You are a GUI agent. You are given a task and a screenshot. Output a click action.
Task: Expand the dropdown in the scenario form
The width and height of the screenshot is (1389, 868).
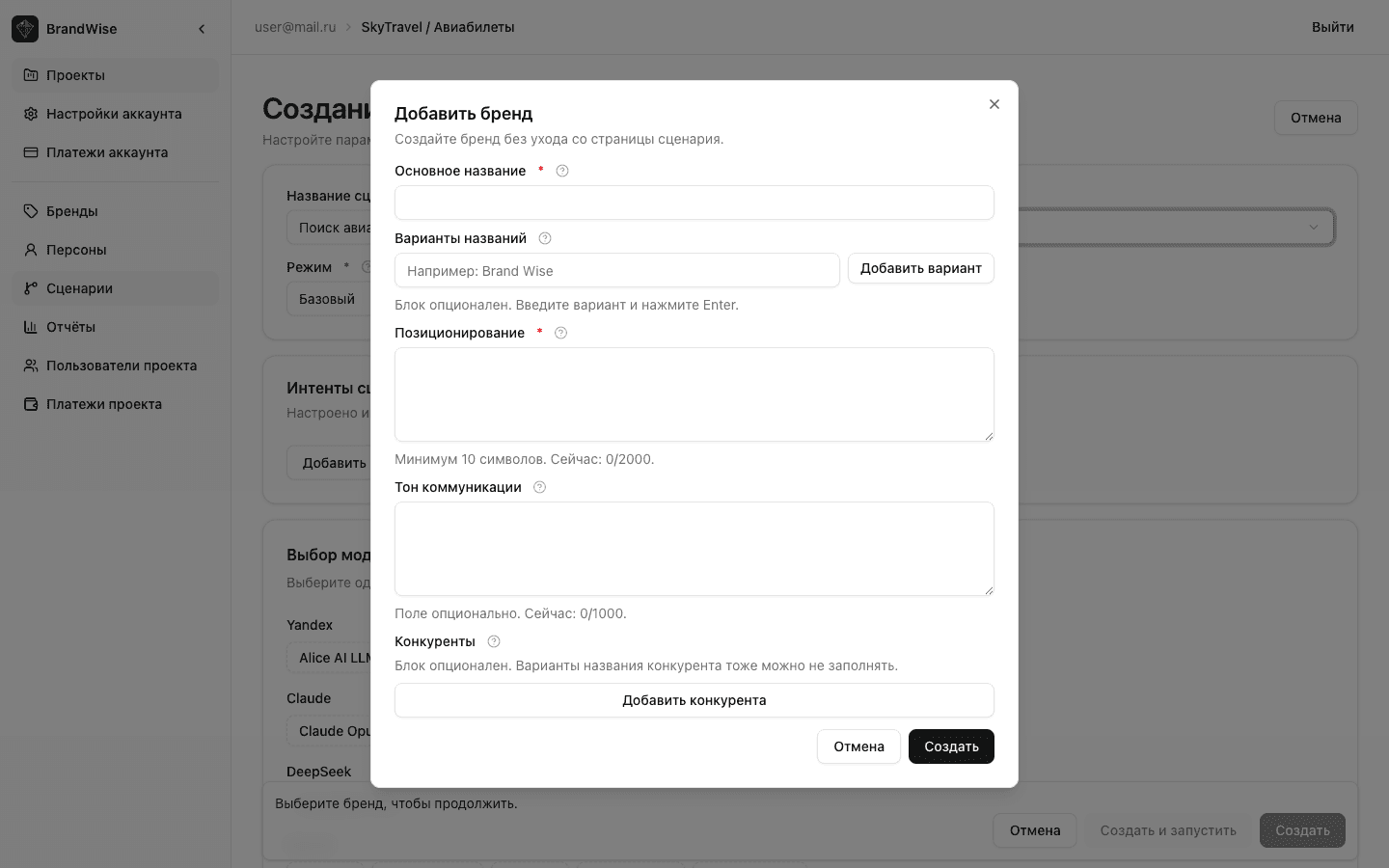[x=1314, y=227]
